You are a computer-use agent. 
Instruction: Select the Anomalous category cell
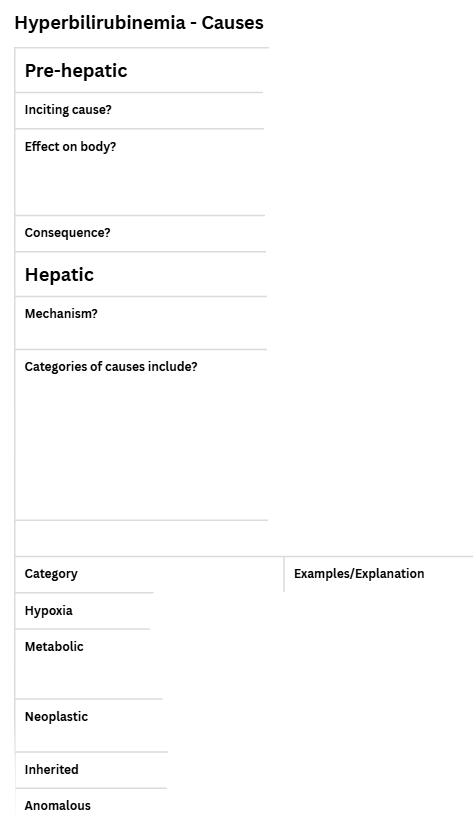[91, 805]
